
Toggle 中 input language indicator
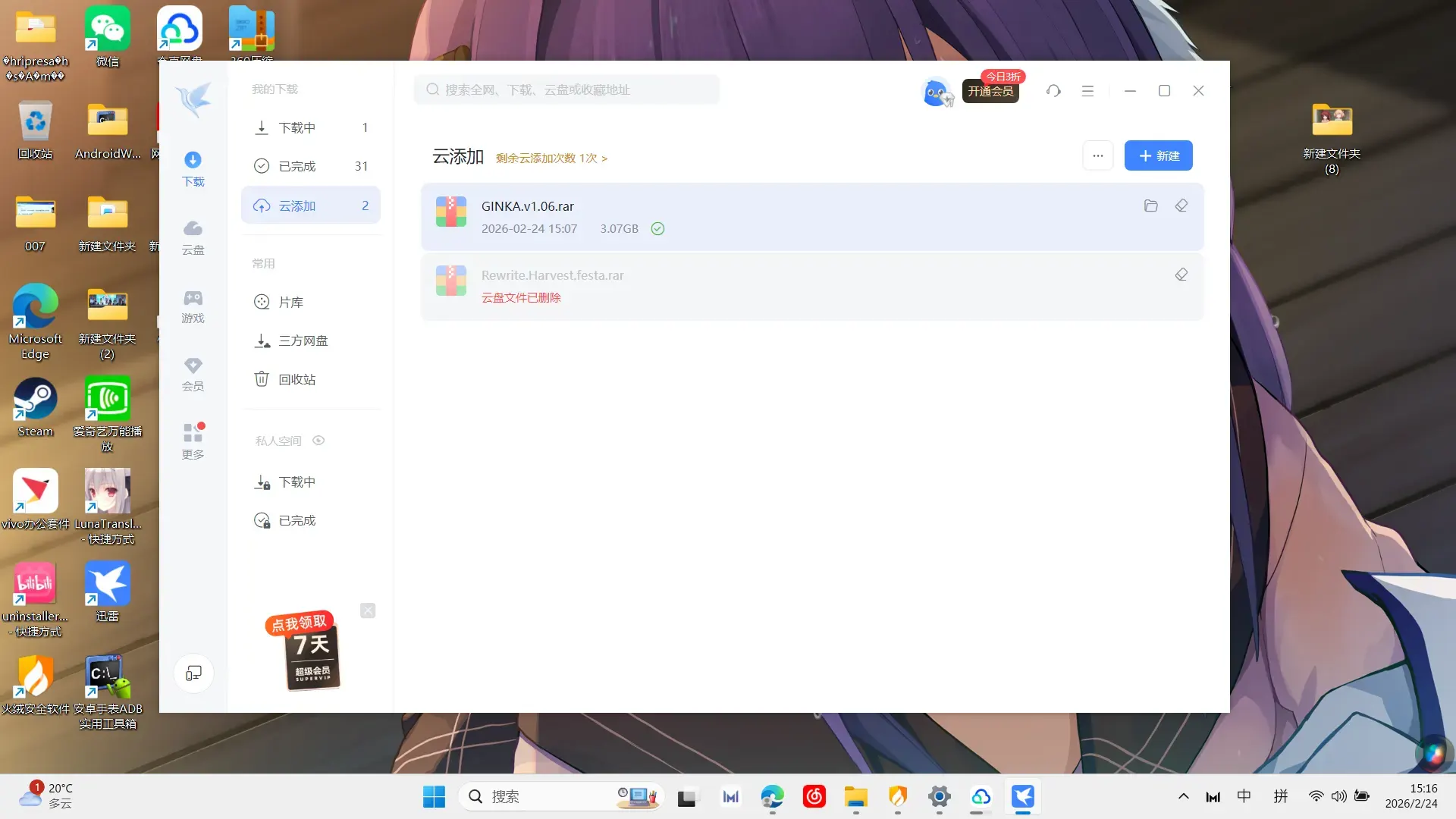coord(1244,796)
